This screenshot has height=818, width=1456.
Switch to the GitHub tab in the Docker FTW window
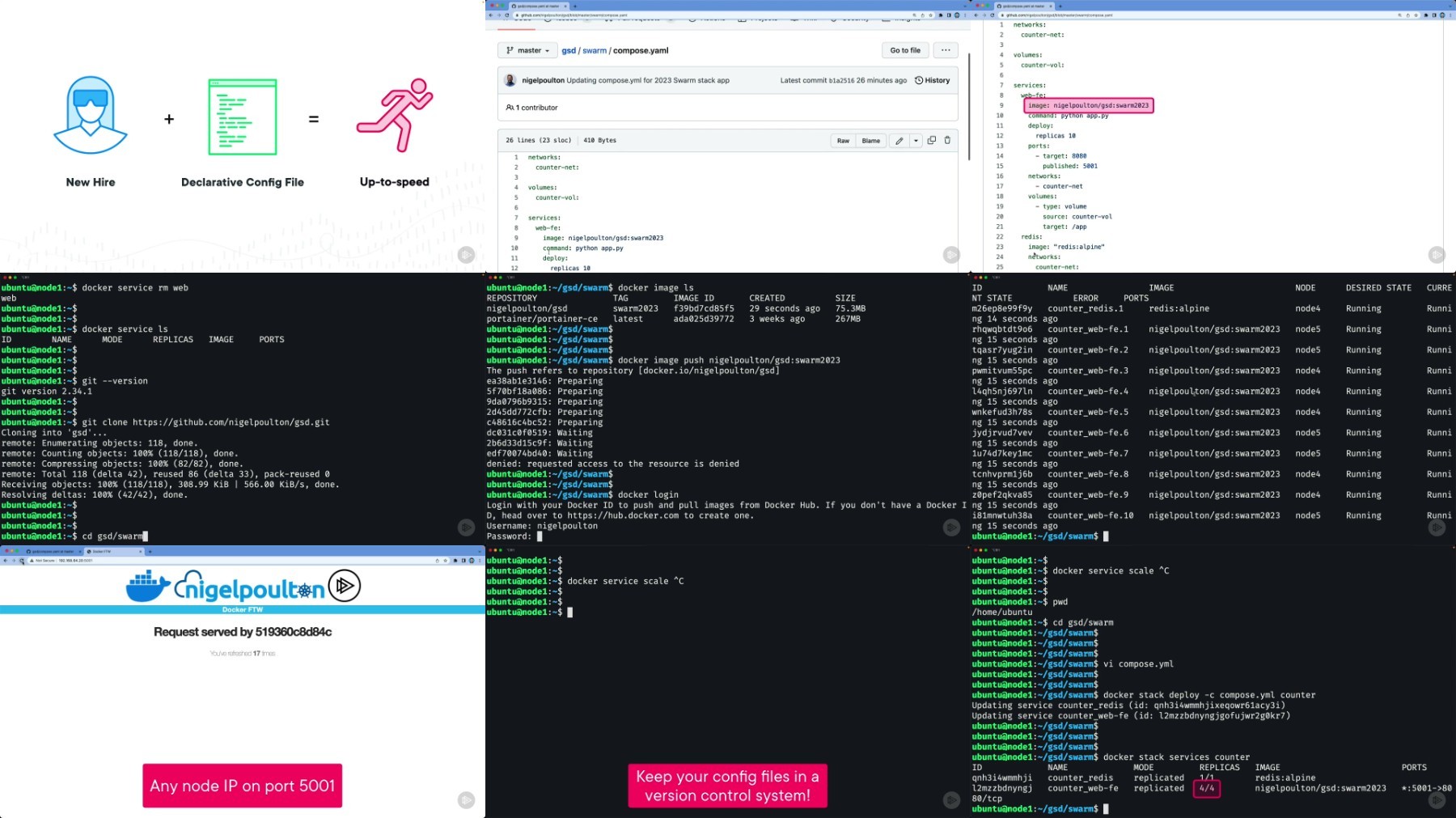(53, 551)
